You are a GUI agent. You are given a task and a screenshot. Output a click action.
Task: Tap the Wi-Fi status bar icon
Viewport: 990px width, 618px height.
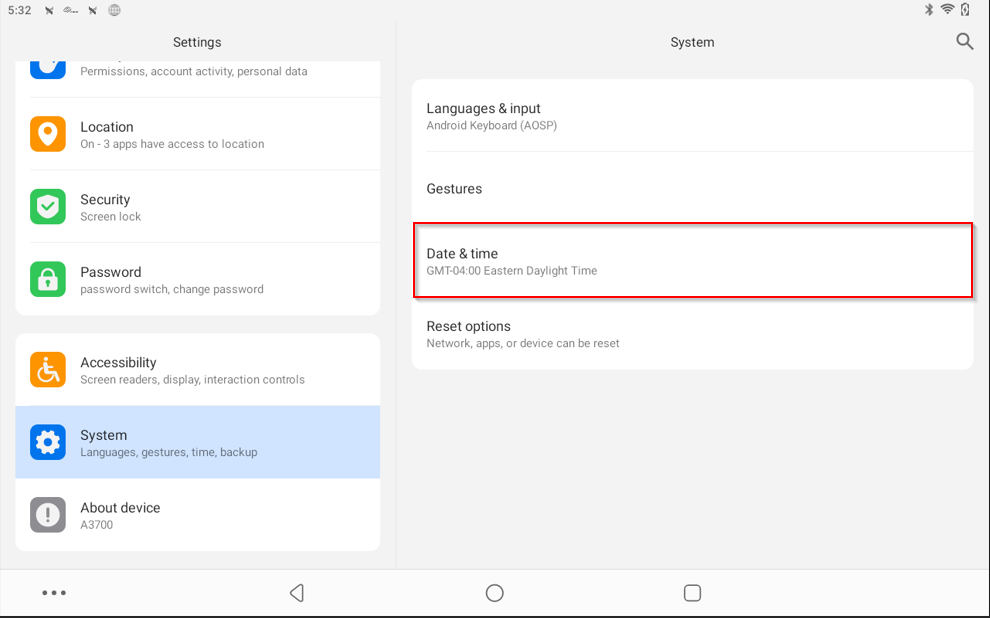click(947, 10)
